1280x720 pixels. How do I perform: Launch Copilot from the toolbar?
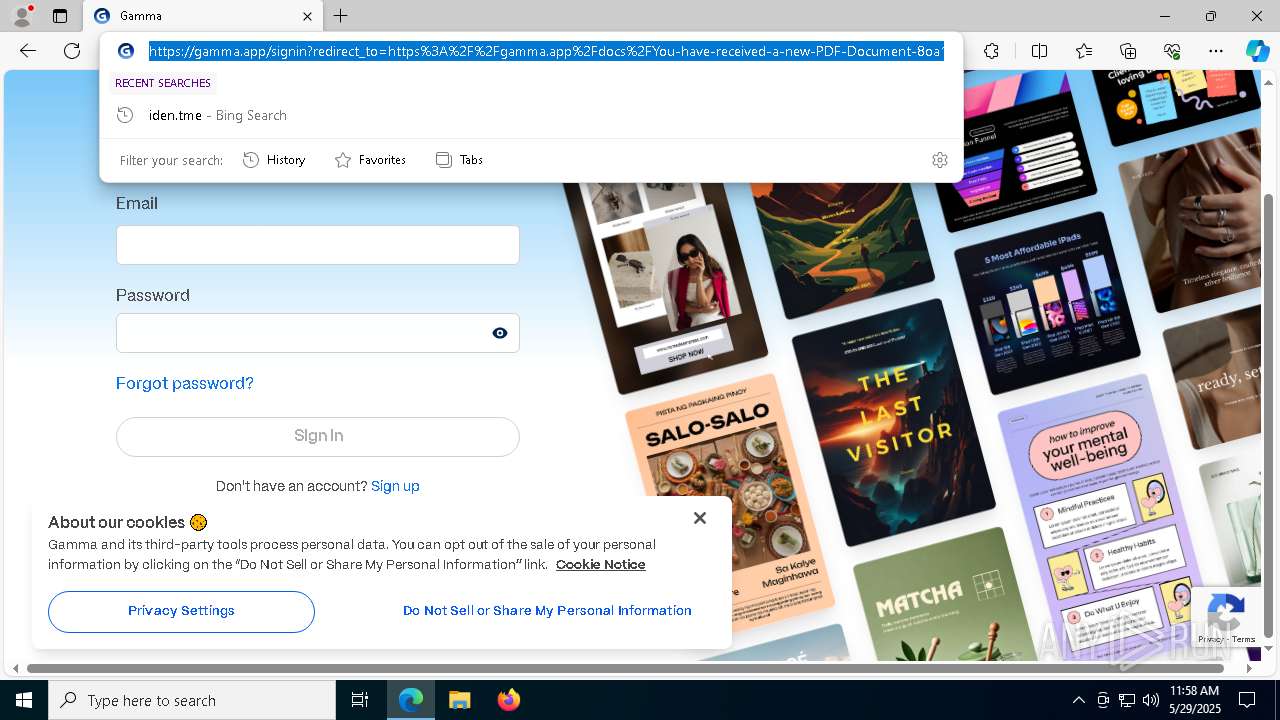coord(1257,51)
